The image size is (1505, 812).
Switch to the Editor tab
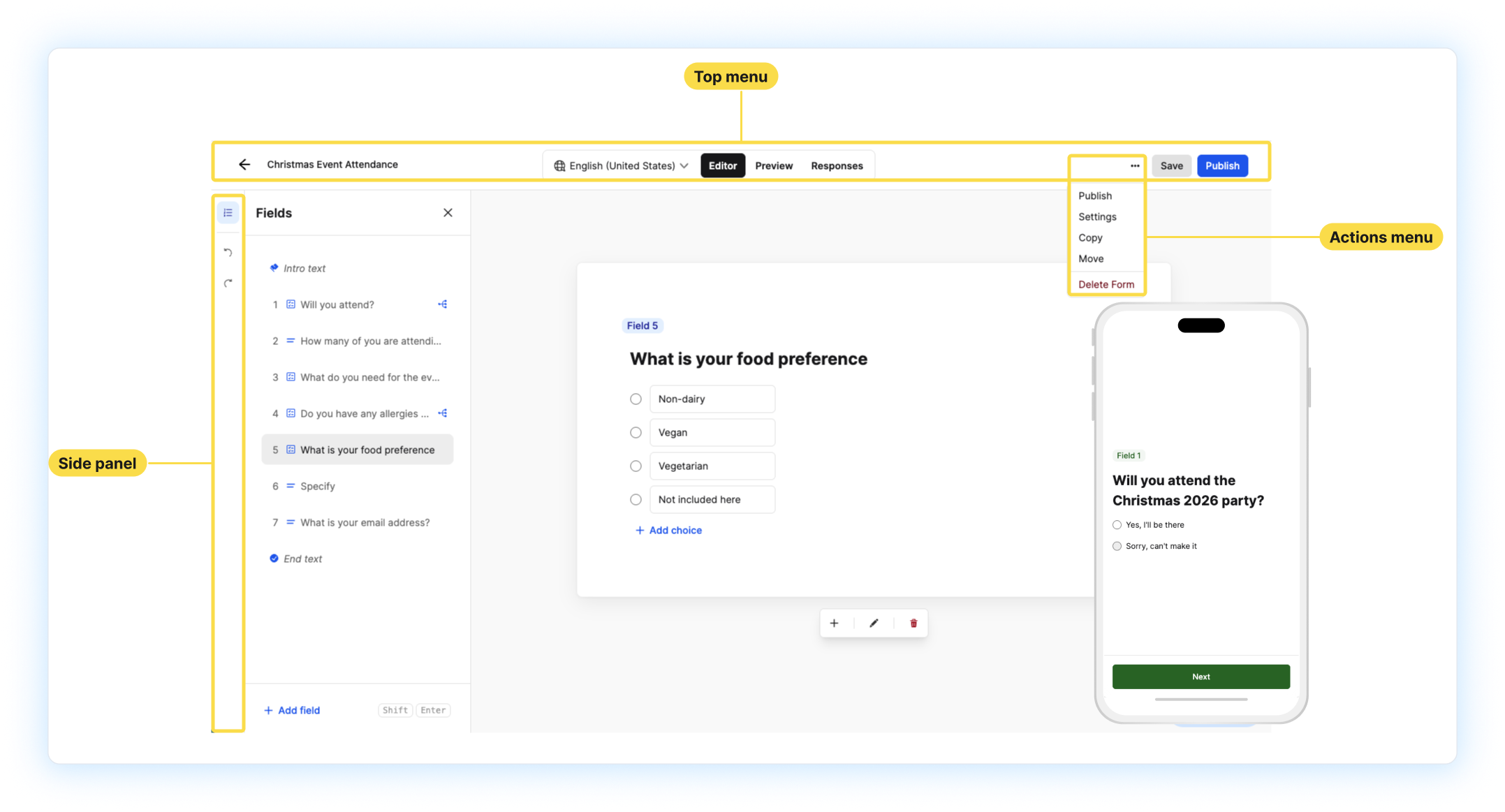pos(723,166)
